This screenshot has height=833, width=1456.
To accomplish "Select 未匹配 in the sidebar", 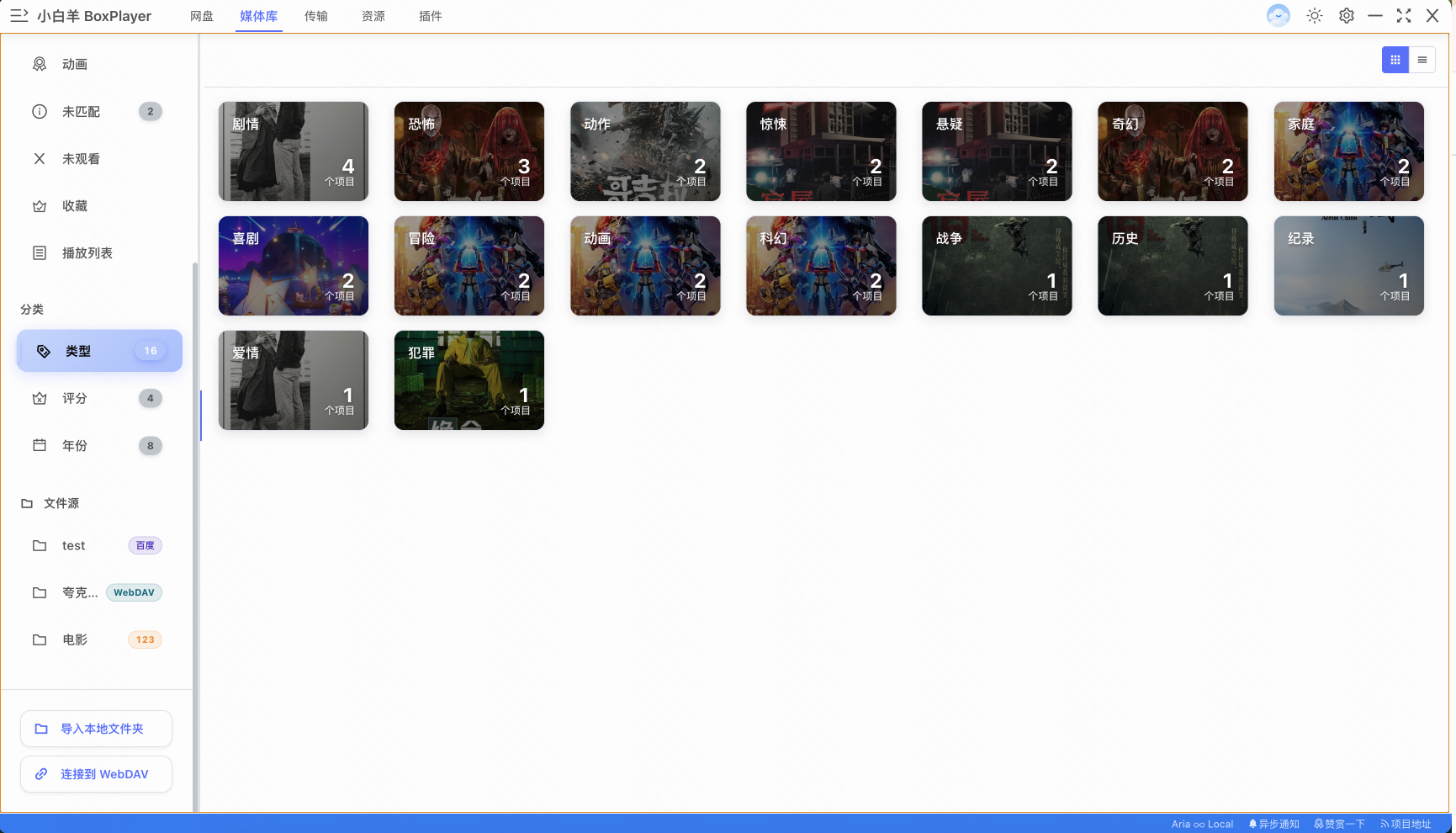I will [82, 112].
